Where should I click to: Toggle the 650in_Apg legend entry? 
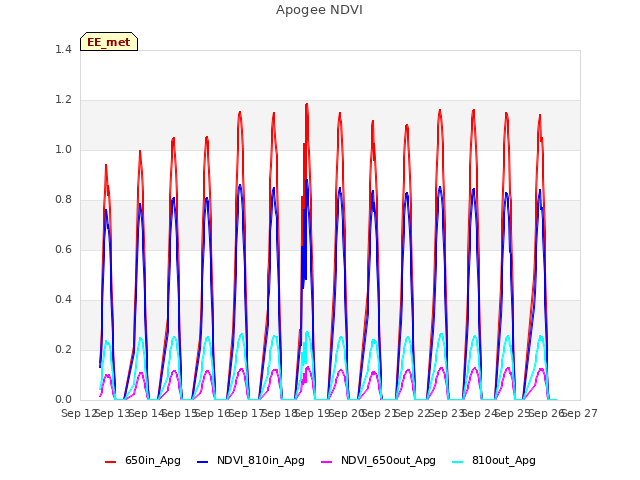(143, 460)
